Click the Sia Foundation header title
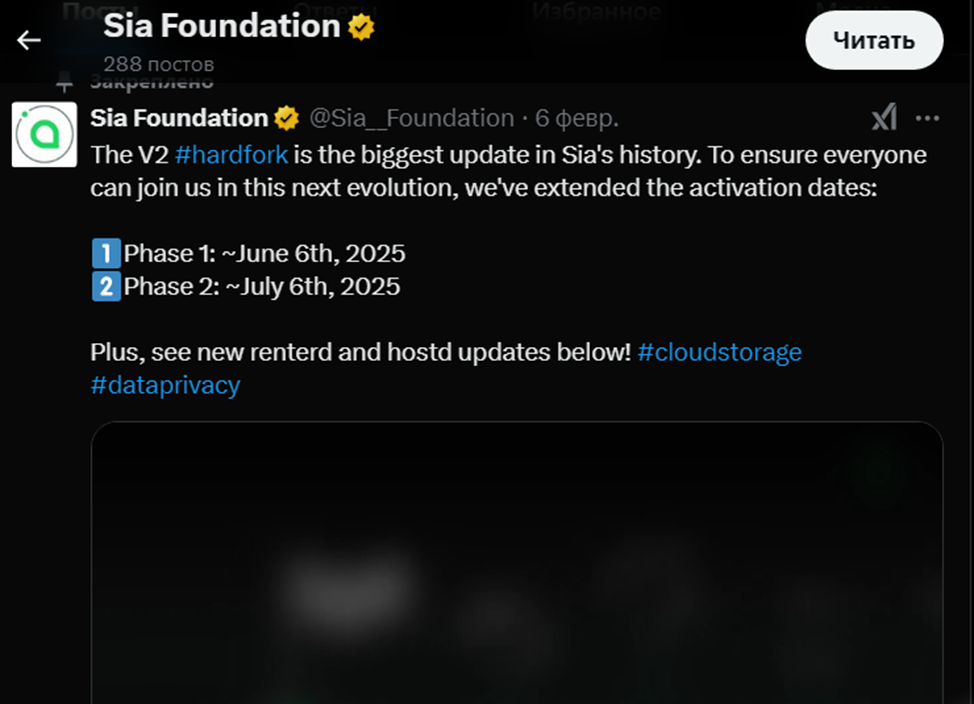Image resolution: width=974 pixels, height=704 pixels. click(x=222, y=27)
